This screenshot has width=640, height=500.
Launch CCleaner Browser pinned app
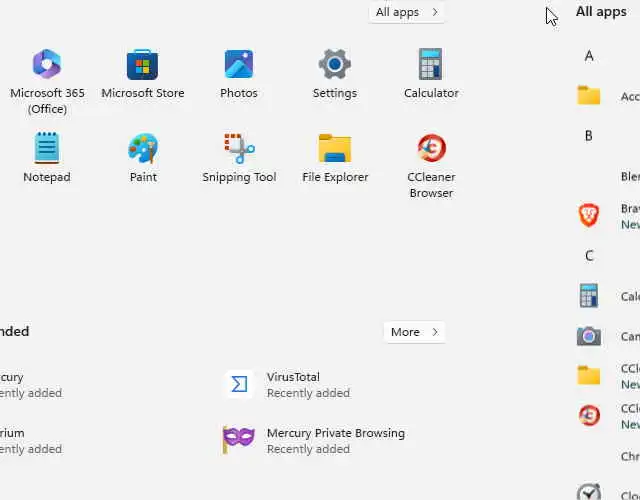click(x=431, y=166)
